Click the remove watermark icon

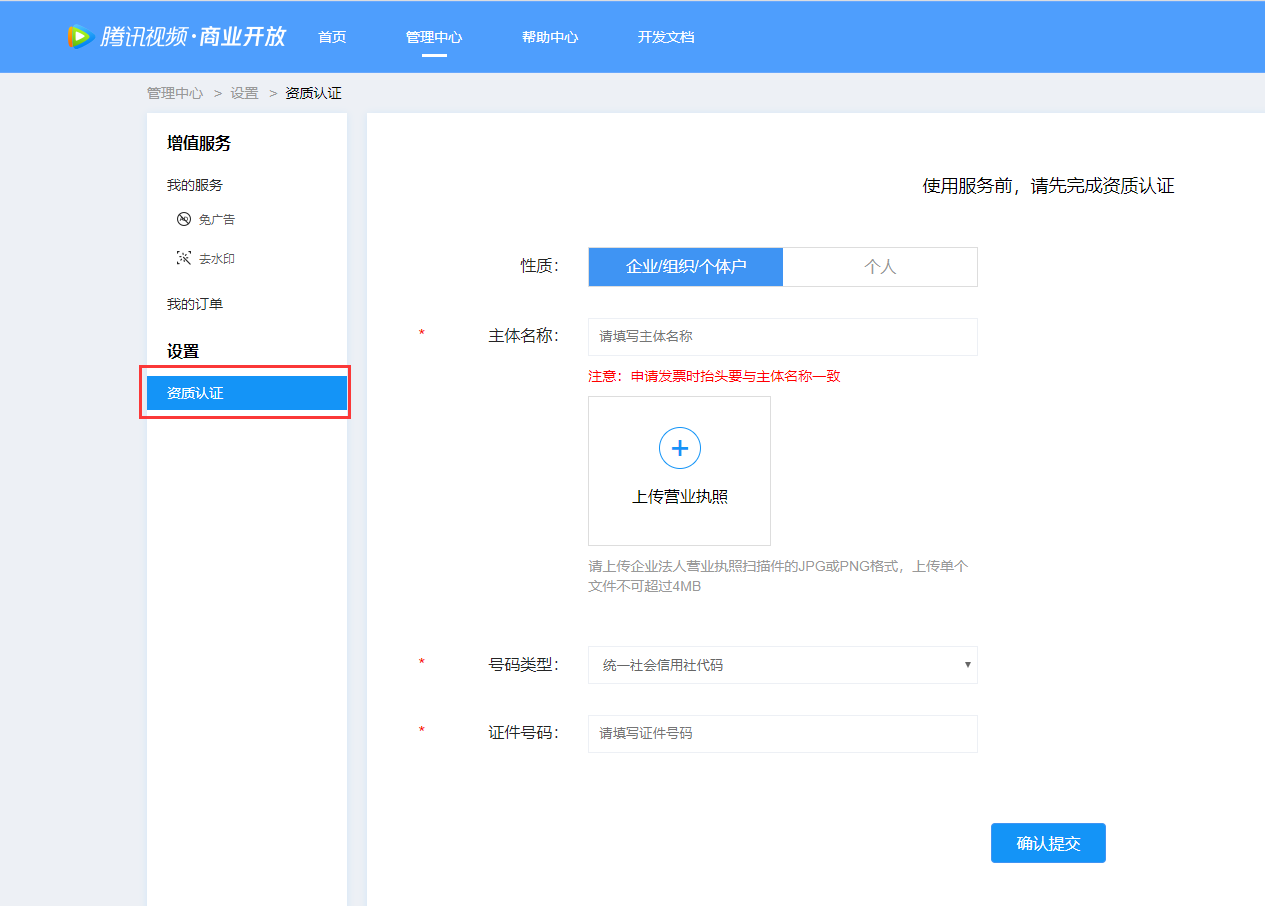click(x=183, y=258)
